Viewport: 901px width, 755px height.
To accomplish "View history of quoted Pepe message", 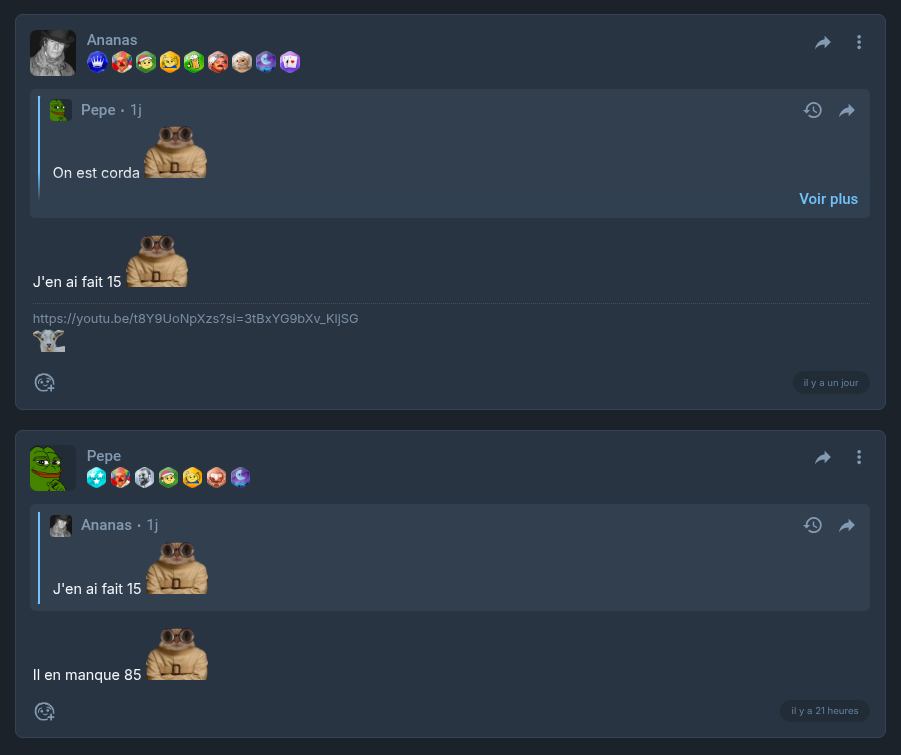I will 813,110.
